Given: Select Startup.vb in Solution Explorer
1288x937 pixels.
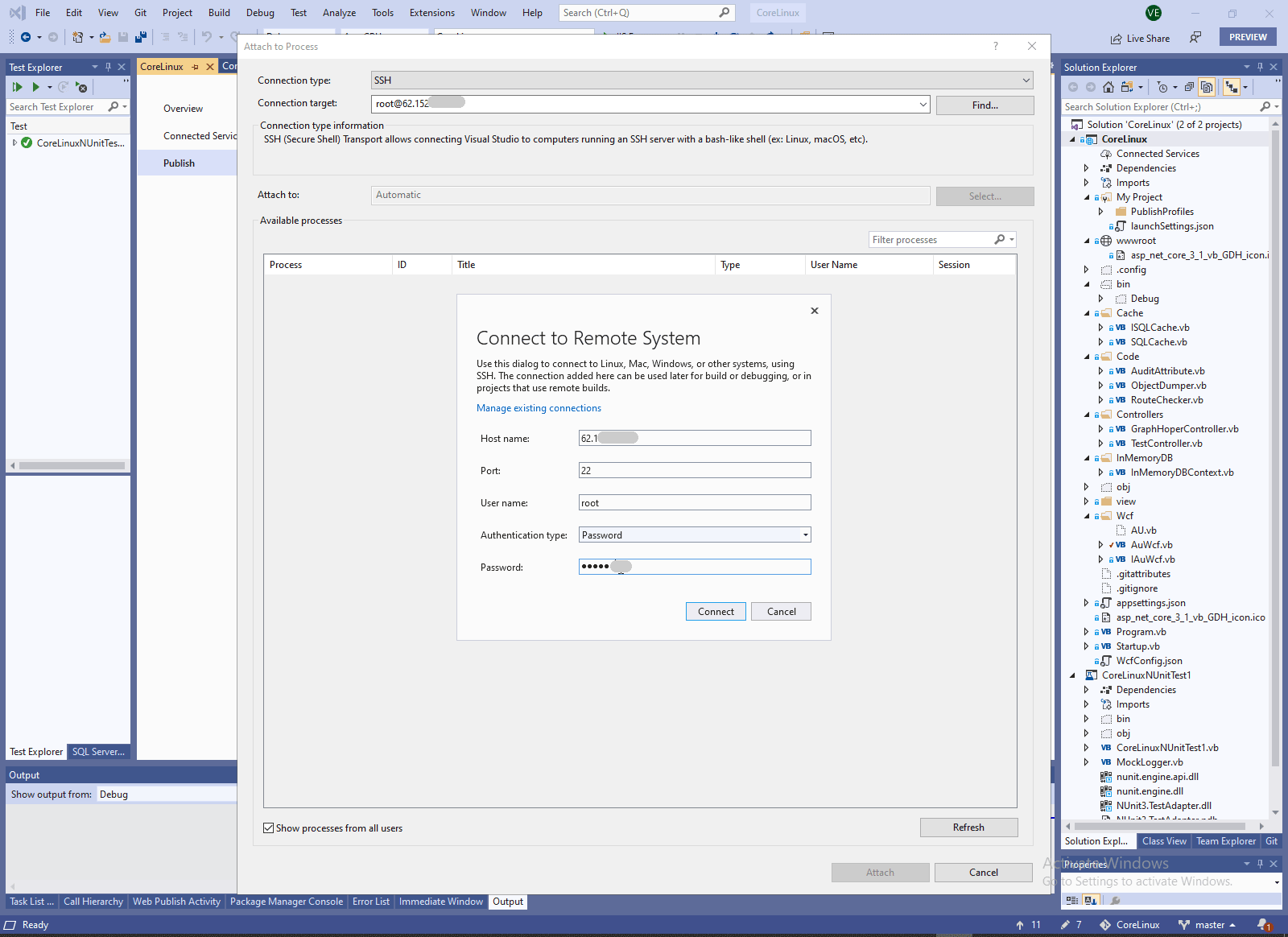Looking at the screenshot, I should 1137,646.
